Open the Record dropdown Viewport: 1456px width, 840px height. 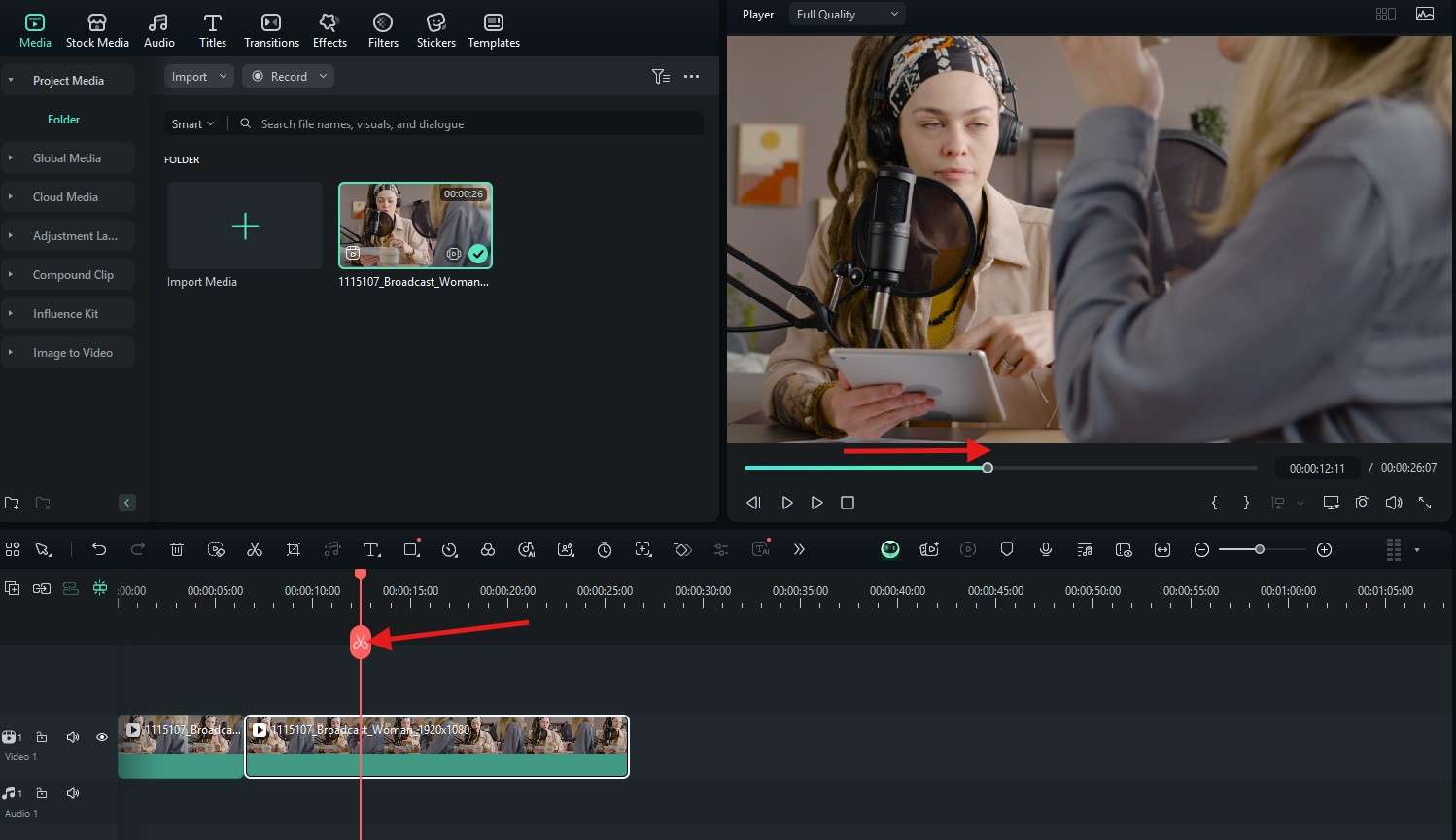pyautogui.click(x=288, y=76)
